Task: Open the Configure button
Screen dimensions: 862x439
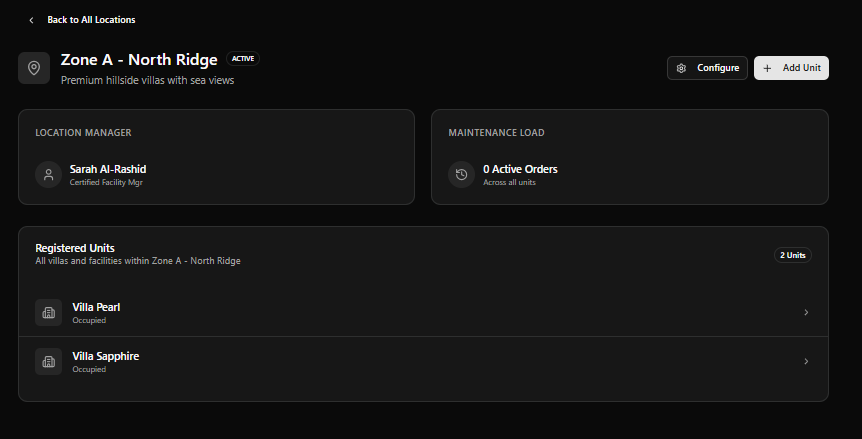Action: click(707, 68)
